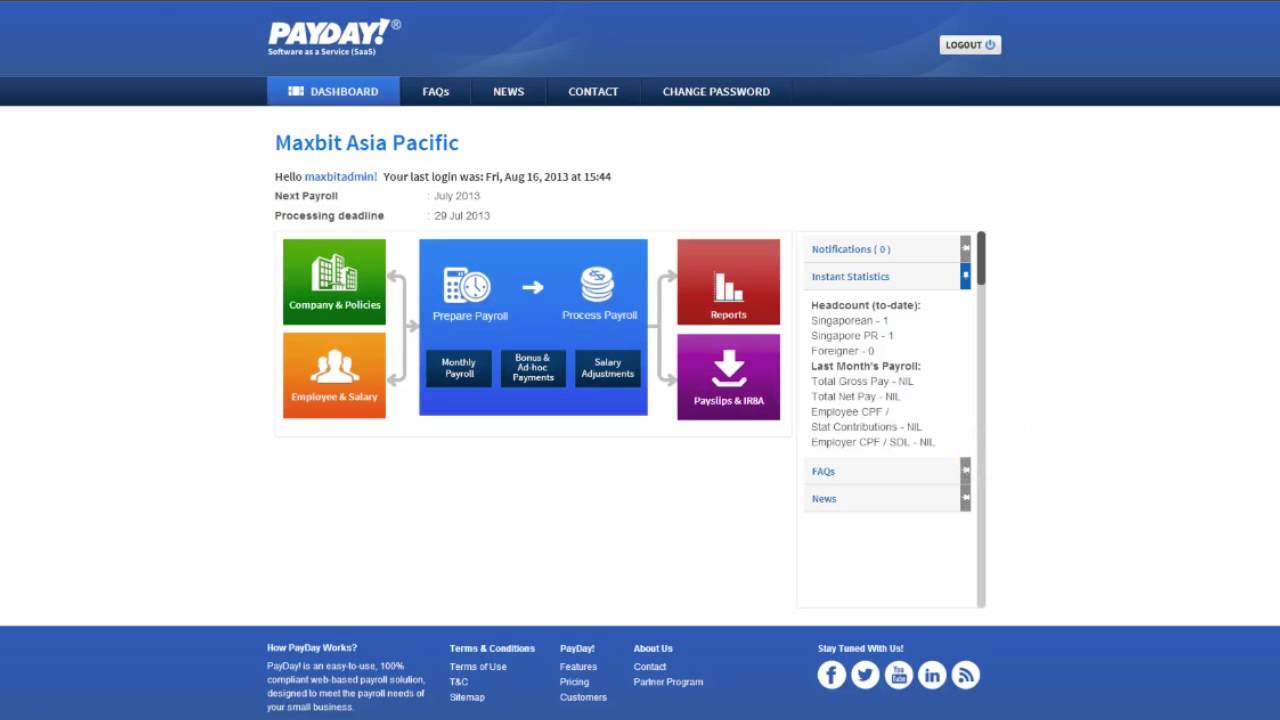Click 'How PayDay Works?' footer heading
1280x720 pixels.
[312, 648]
